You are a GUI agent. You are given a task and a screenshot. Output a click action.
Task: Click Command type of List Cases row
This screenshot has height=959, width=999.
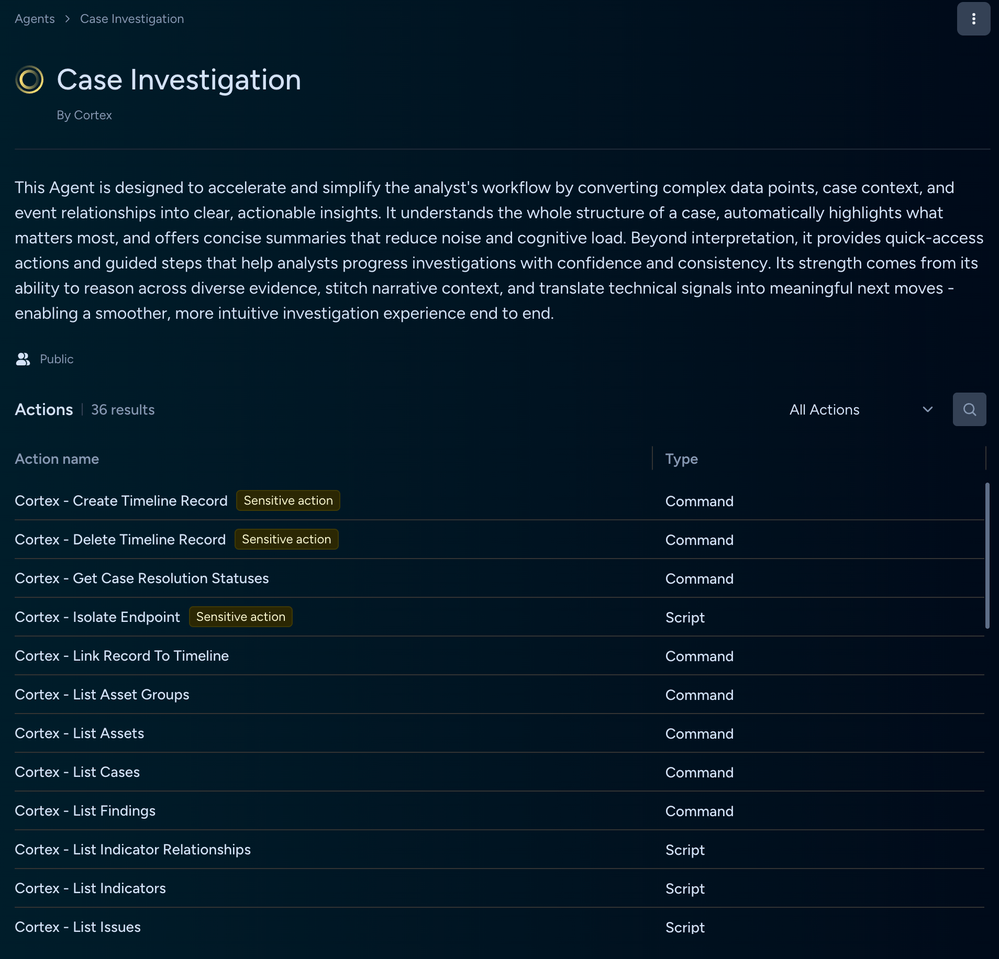pyautogui.click(x=699, y=772)
